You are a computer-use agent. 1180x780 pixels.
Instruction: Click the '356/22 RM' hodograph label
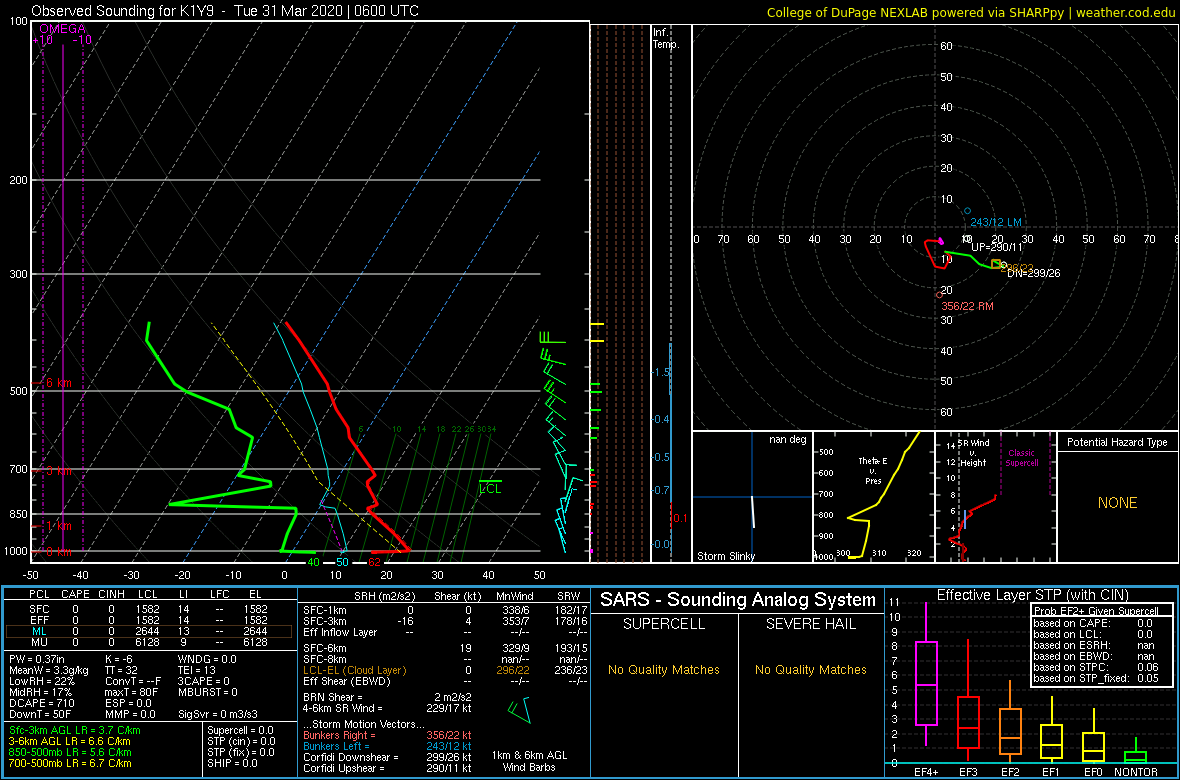pyautogui.click(x=967, y=306)
